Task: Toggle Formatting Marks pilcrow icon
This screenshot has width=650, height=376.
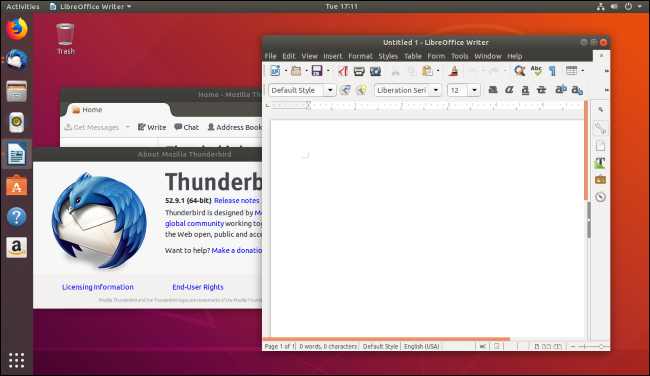Action: click(x=553, y=71)
